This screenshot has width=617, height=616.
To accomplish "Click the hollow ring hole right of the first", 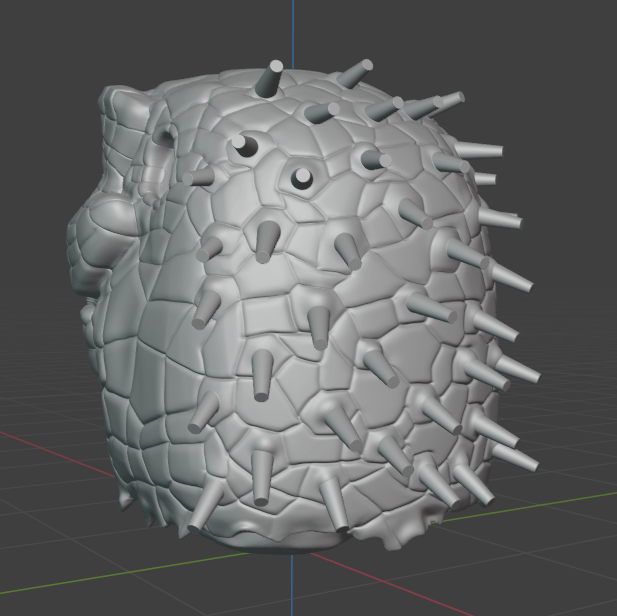I will click(x=301, y=178).
